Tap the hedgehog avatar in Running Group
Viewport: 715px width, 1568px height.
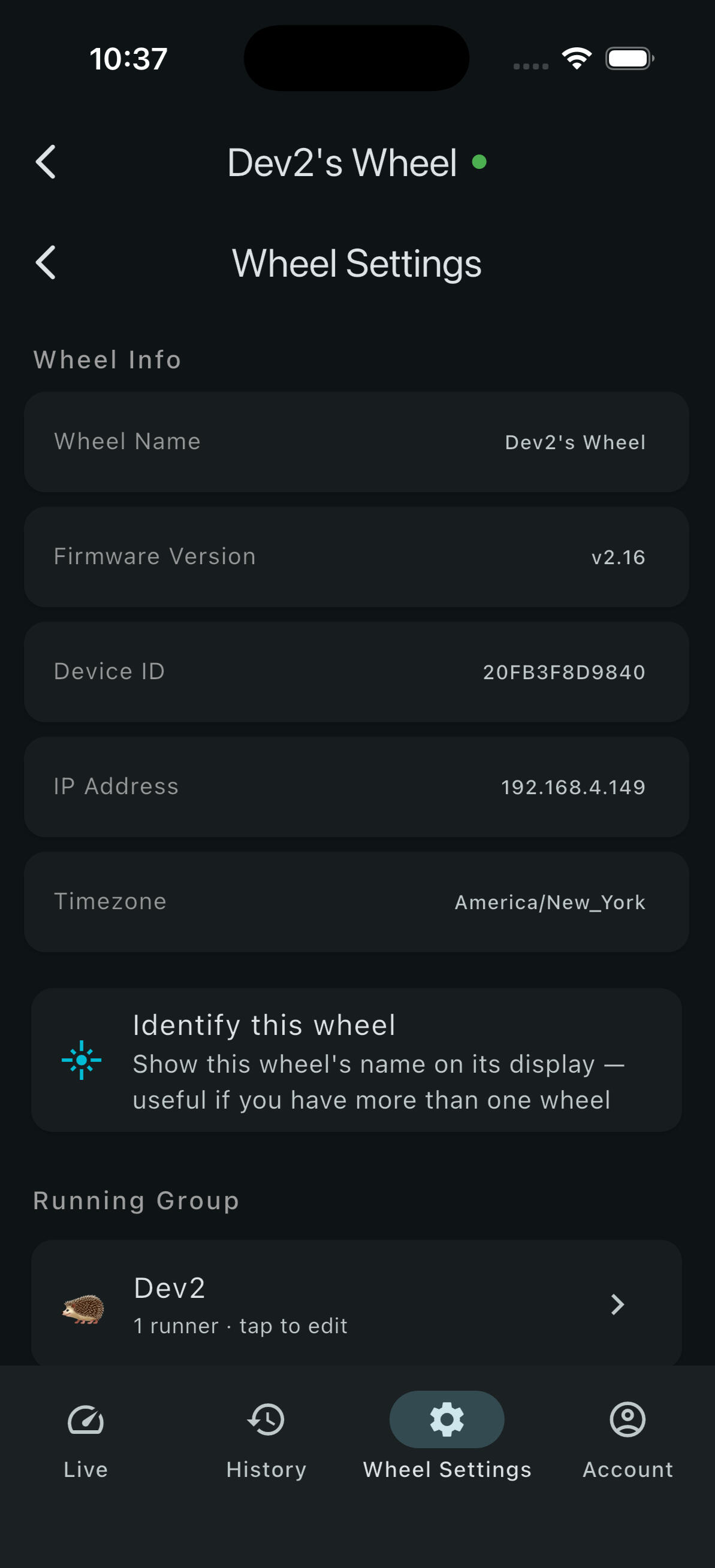[x=83, y=1307]
